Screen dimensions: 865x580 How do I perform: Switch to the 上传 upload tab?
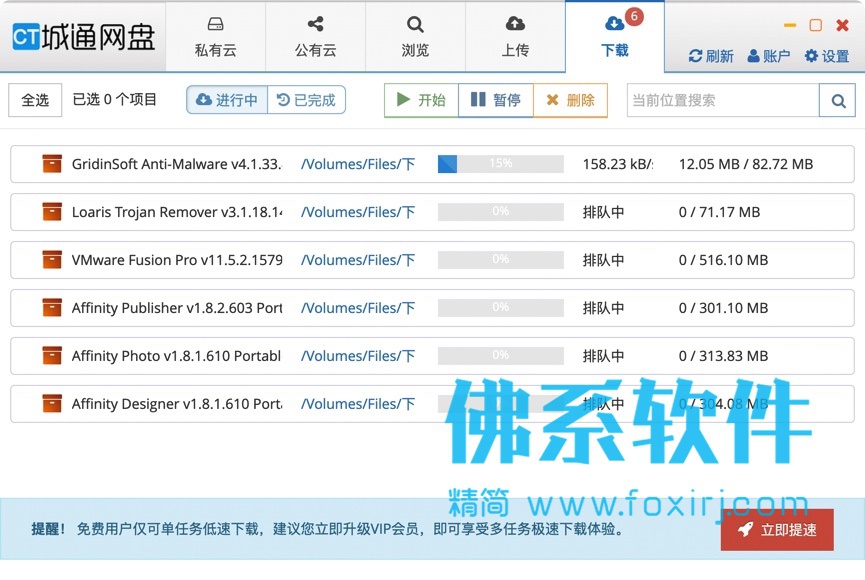515,37
